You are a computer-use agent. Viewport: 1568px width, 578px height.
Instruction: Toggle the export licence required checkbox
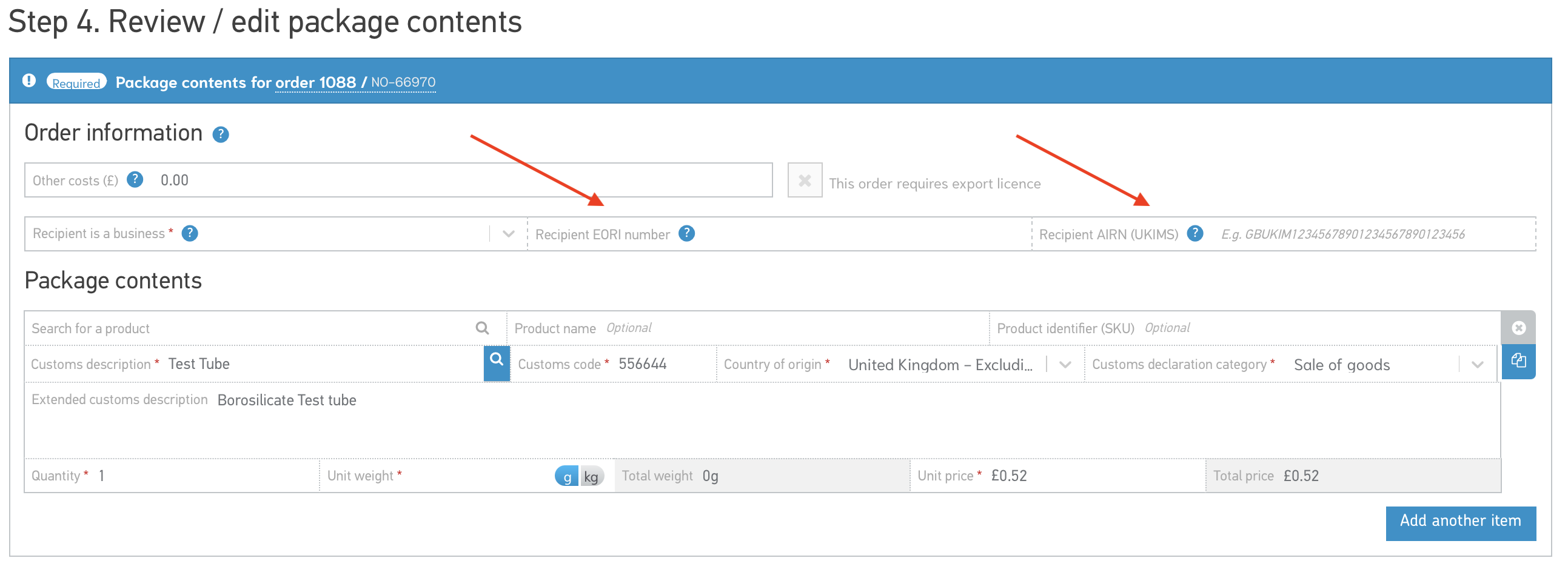(804, 181)
